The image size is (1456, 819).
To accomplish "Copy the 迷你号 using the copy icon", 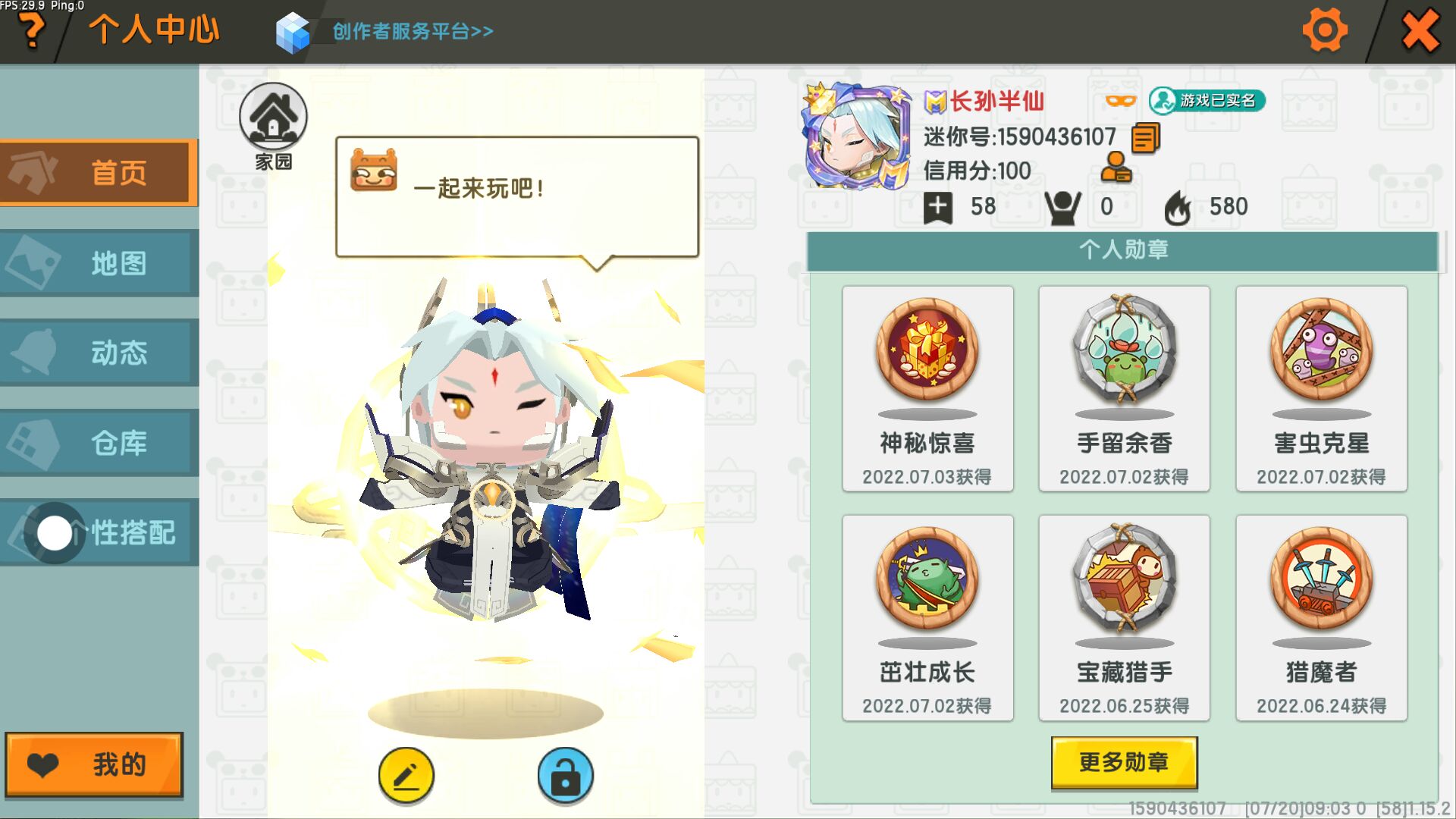I will click(x=1146, y=138).
